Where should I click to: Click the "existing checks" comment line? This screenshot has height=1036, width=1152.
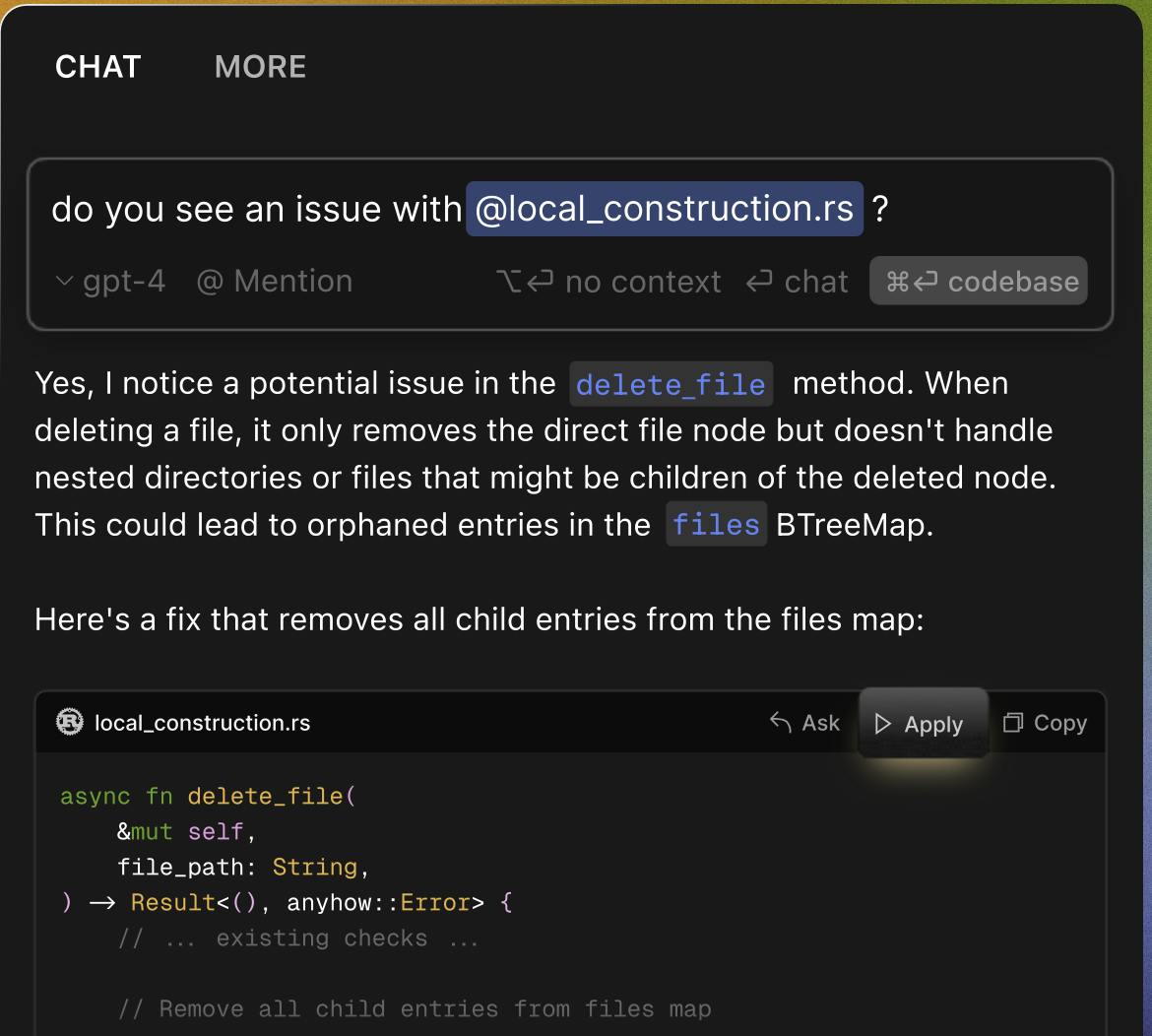tap(297, 938)
